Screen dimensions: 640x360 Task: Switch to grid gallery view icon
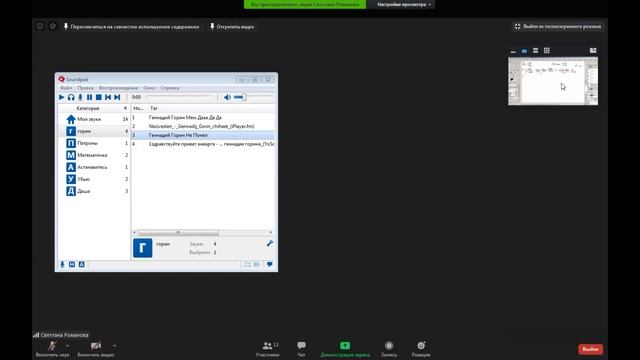pos(547,51)
